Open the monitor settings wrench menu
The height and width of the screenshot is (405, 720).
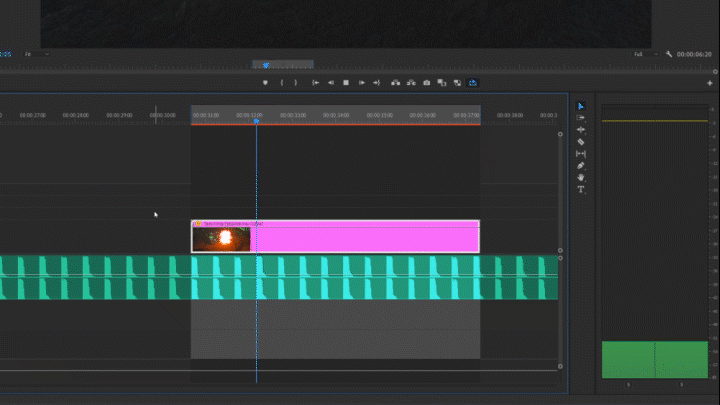(668, 53)
